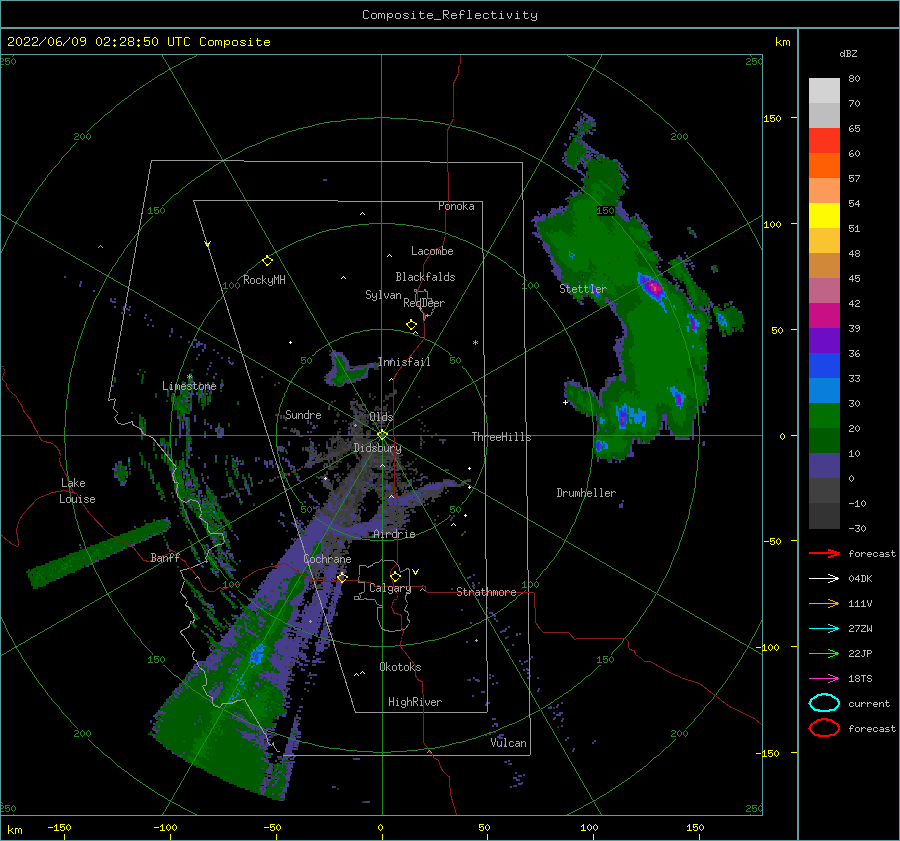
Task: Click the magenta 18TS arrow icon
Action: pyautogui.click(x=824, y=679)
